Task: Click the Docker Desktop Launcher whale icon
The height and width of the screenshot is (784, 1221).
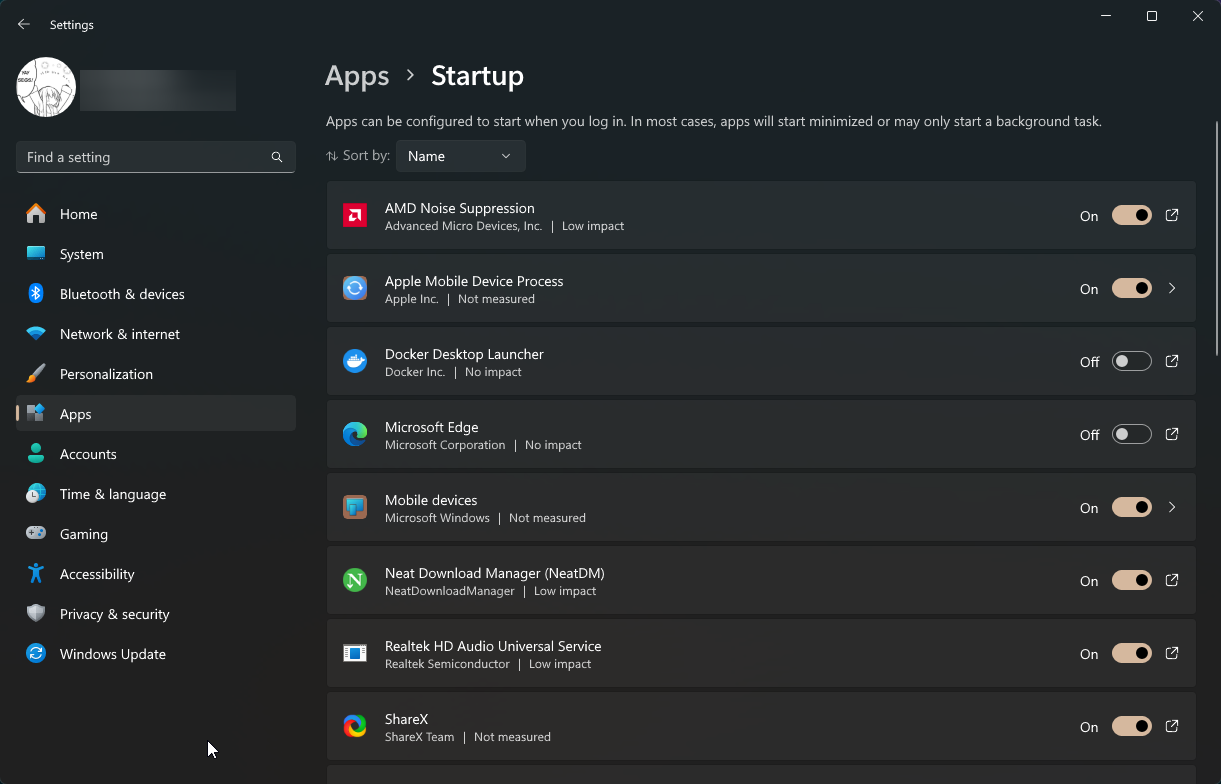Action: point(355,361)
